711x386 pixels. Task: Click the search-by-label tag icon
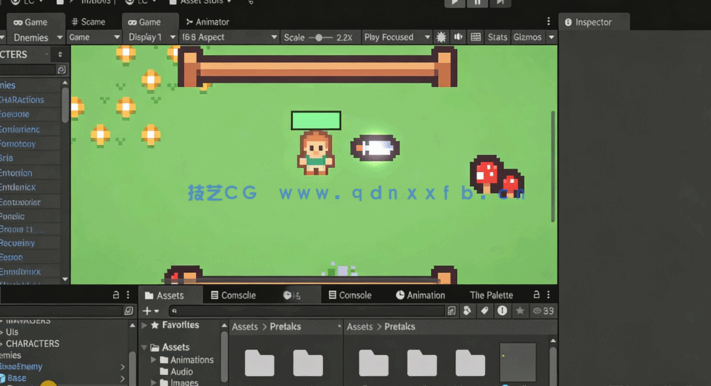(484, 311)
